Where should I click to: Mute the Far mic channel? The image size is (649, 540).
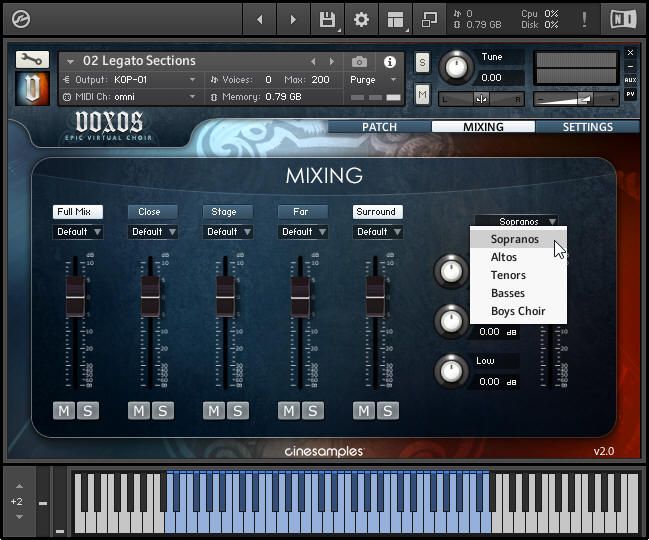tap(289, 411)
